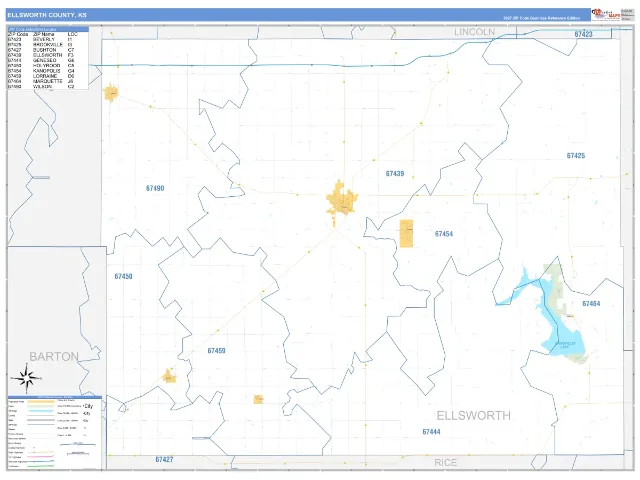The image size is (640, 480).
Task: Select the orange Wilson town marker in 67490
Action: tap(111, 93)
